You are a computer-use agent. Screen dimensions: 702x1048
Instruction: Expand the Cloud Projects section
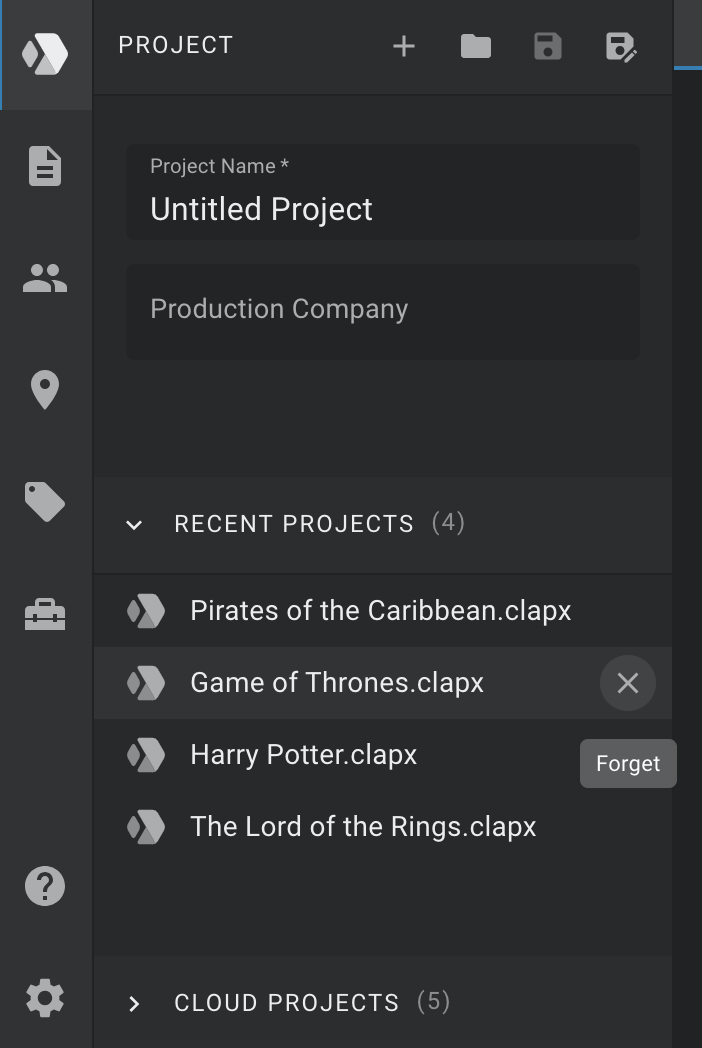[134, 1003]
